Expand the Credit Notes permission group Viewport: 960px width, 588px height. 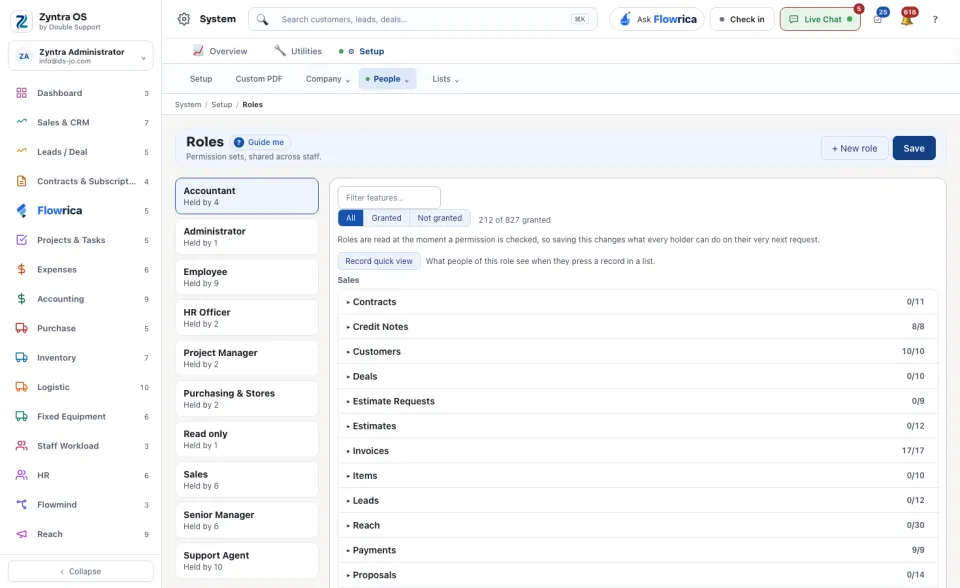(637, 327)
